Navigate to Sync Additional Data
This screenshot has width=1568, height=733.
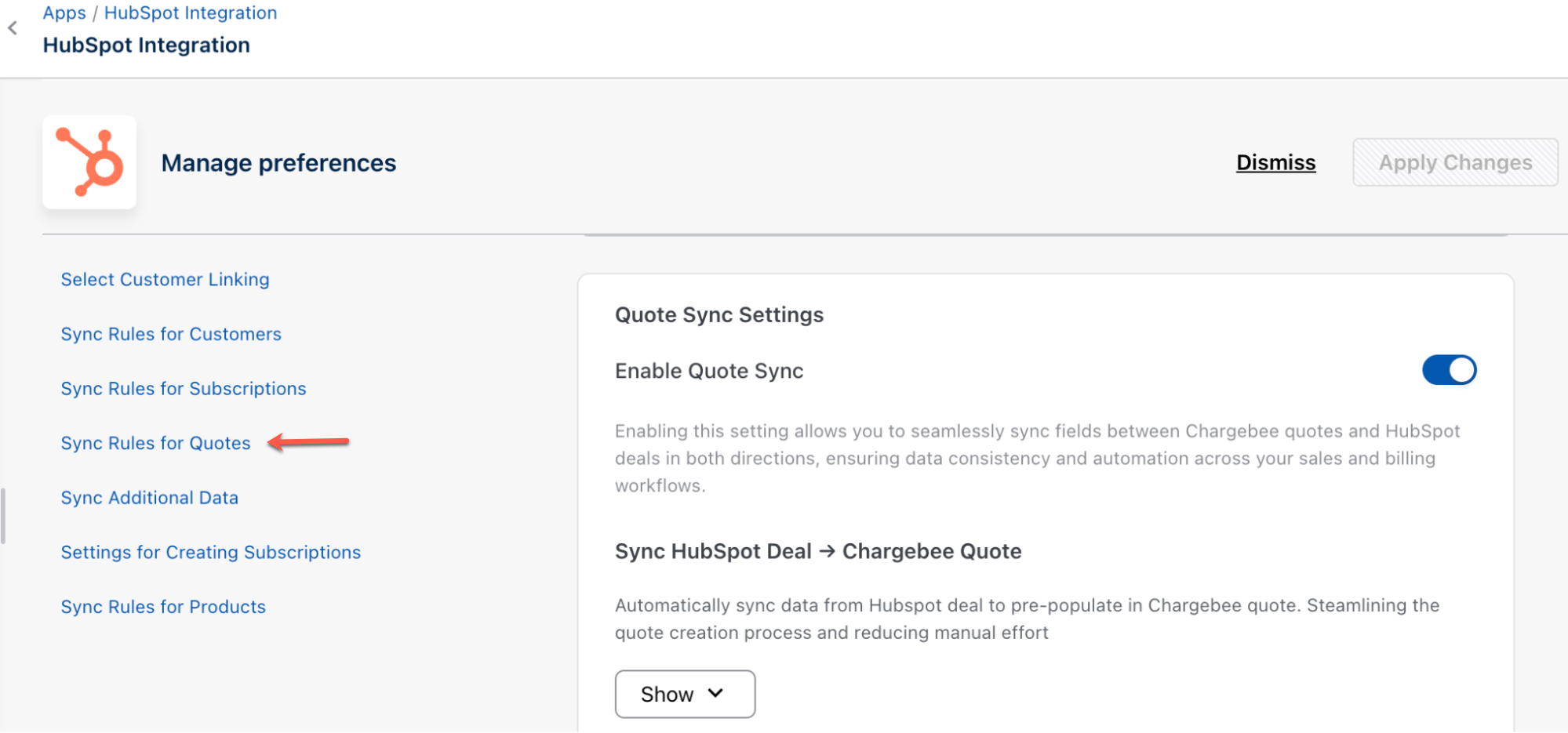point(149,498)
